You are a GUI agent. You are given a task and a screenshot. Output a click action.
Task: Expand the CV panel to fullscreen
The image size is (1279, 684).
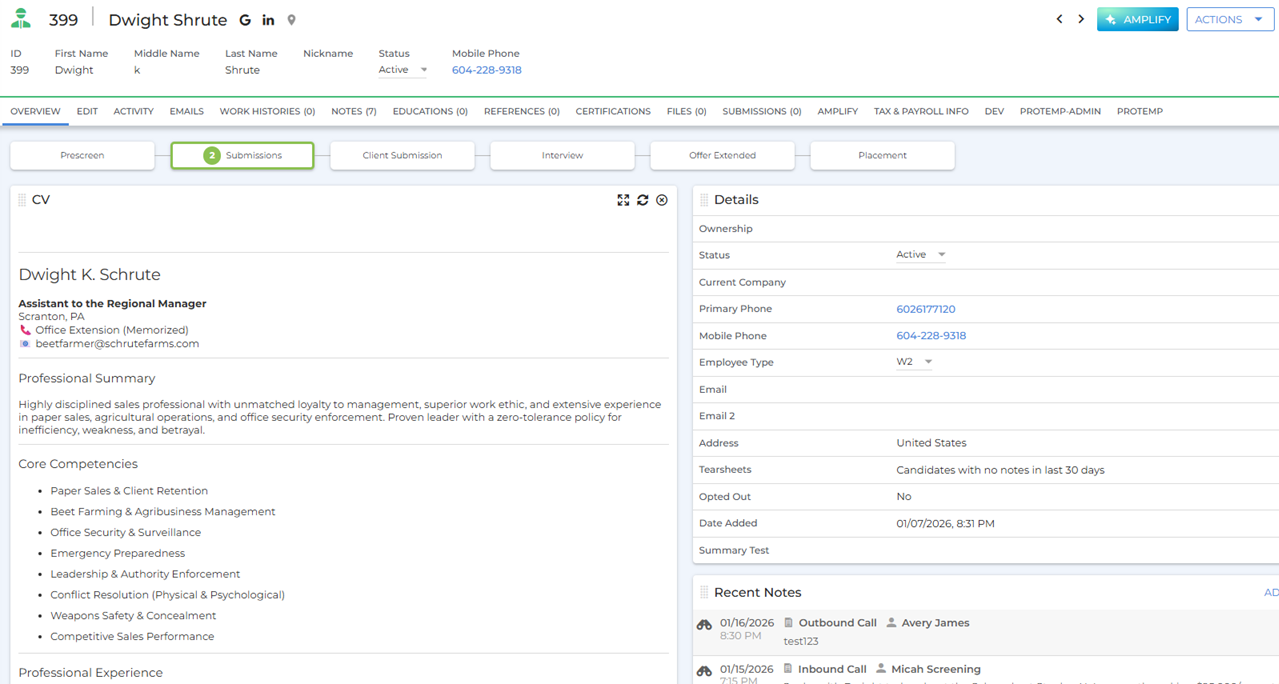(623, 200)
